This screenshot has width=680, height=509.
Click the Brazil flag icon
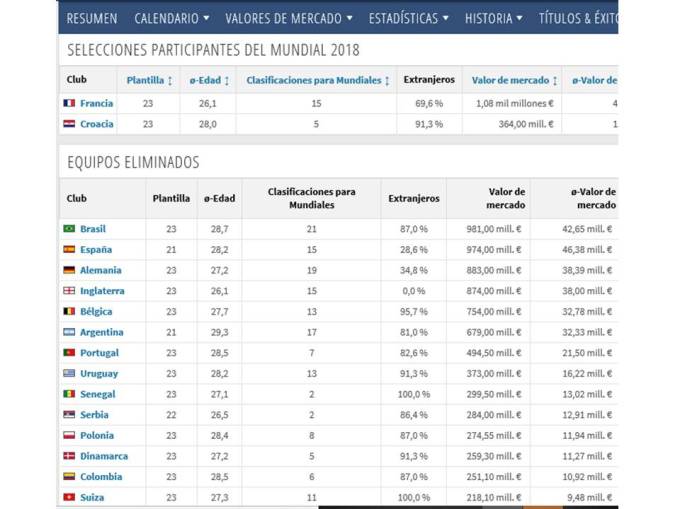tap(69, 229)
